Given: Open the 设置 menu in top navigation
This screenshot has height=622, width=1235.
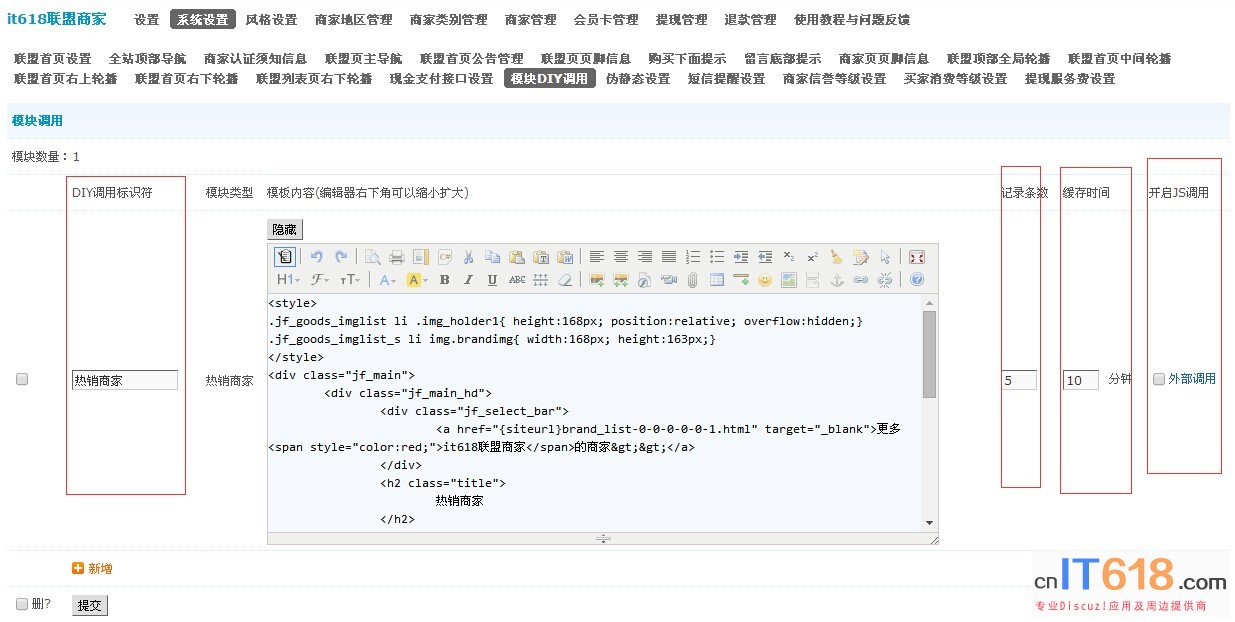Looking at the screenshot, I should click(x=147, y=19).
